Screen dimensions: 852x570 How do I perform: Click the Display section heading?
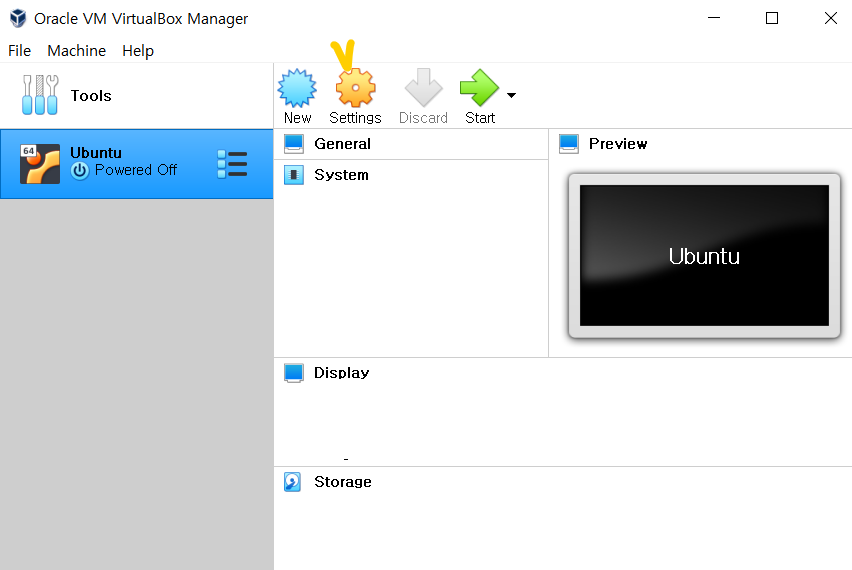tap(341, 373)
